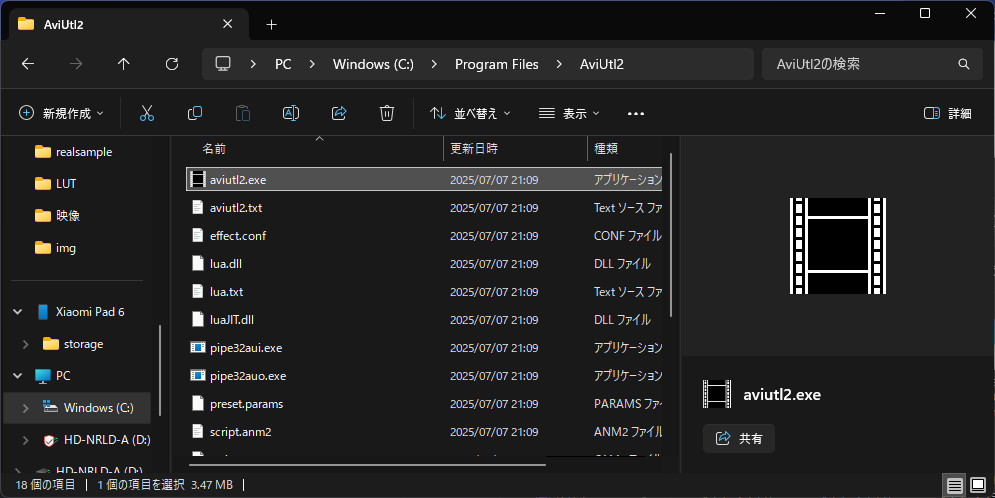Click the file list horizontal scrollbar
This screenshot has height=498, width=995.
pyautogui.click(x=368, y=464)
